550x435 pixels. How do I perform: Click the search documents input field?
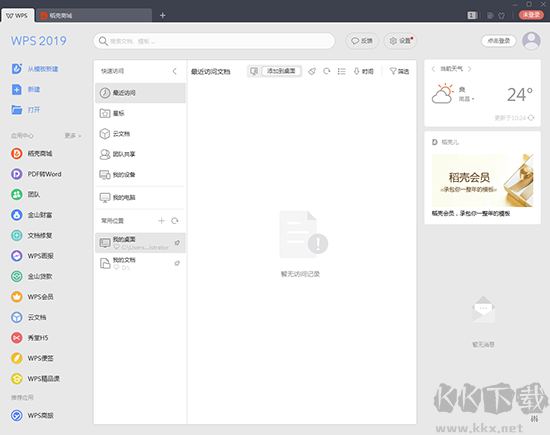tap(214, 41)
